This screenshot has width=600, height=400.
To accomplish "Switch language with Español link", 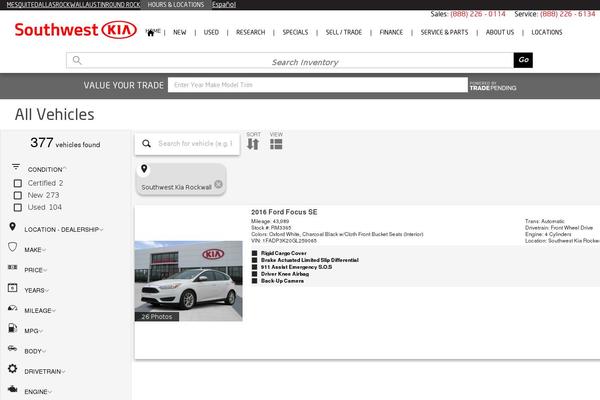I will tap(224, 5).
